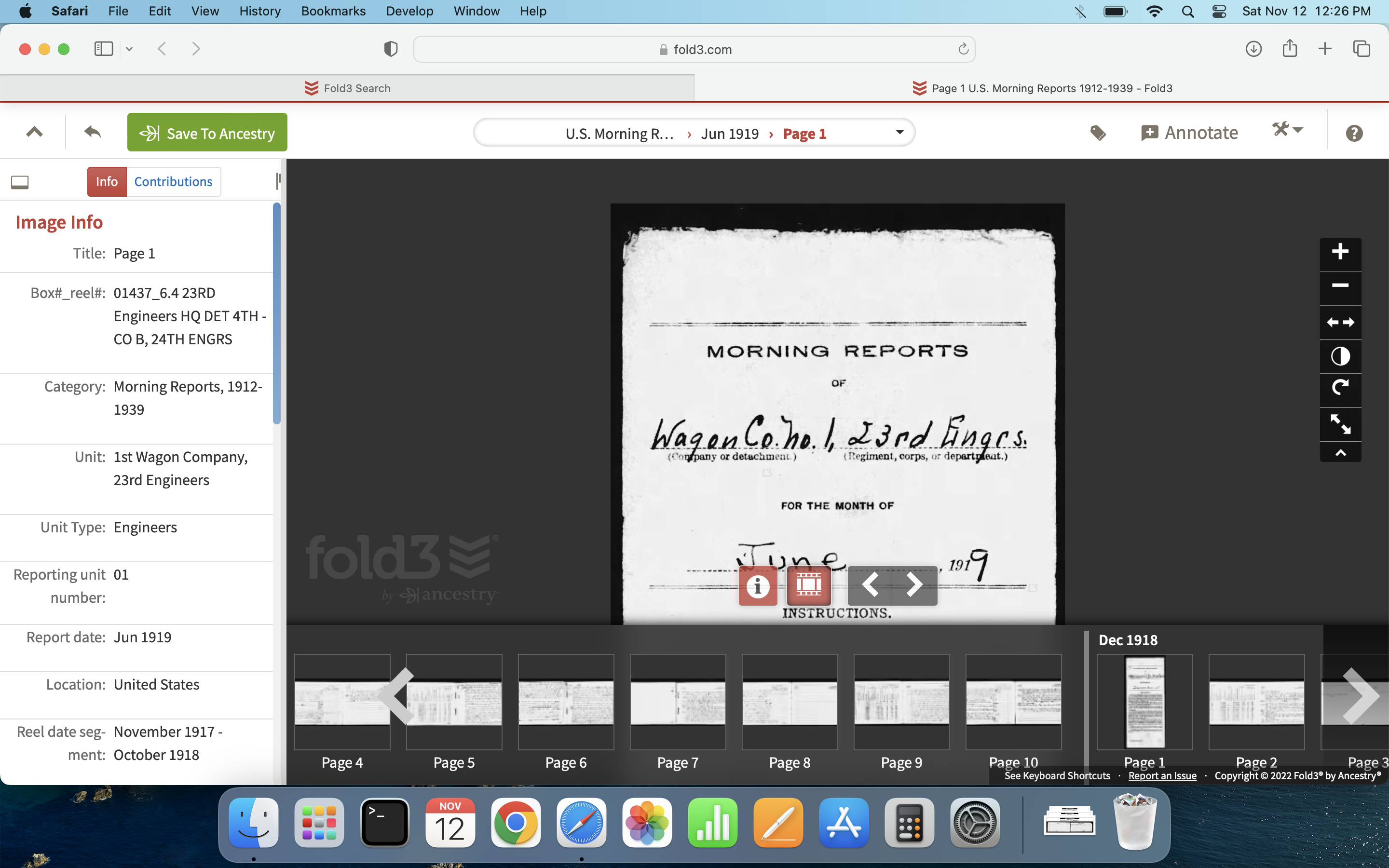Click the Report an Issue link
Viewport: 1389px width, 868px height.
(x=1162, y=775)
